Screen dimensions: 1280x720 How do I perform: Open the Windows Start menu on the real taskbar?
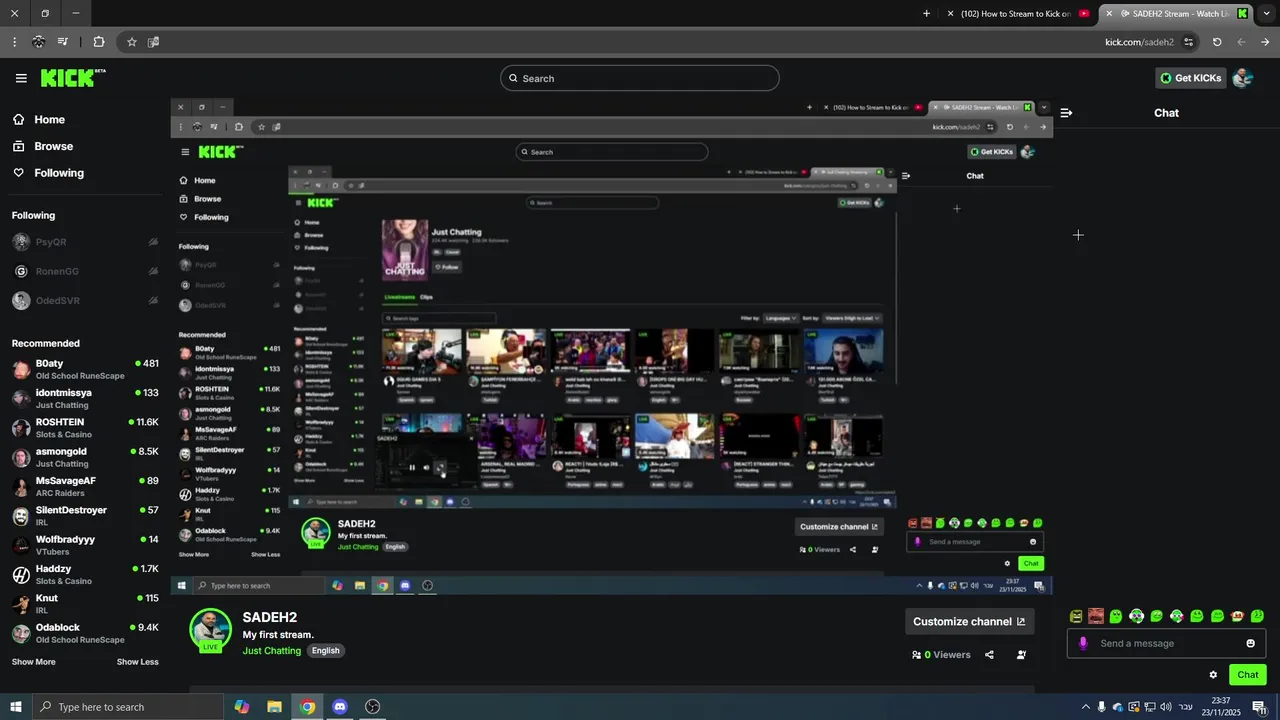16,707
